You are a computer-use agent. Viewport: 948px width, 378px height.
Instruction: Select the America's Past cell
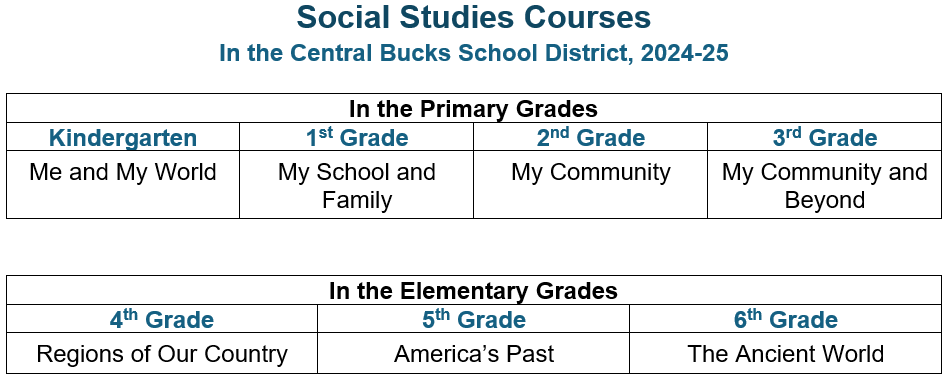473,354
